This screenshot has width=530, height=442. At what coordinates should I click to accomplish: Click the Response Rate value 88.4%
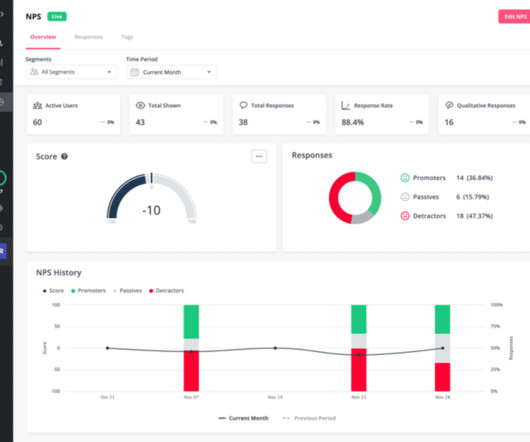coord(353,122)
